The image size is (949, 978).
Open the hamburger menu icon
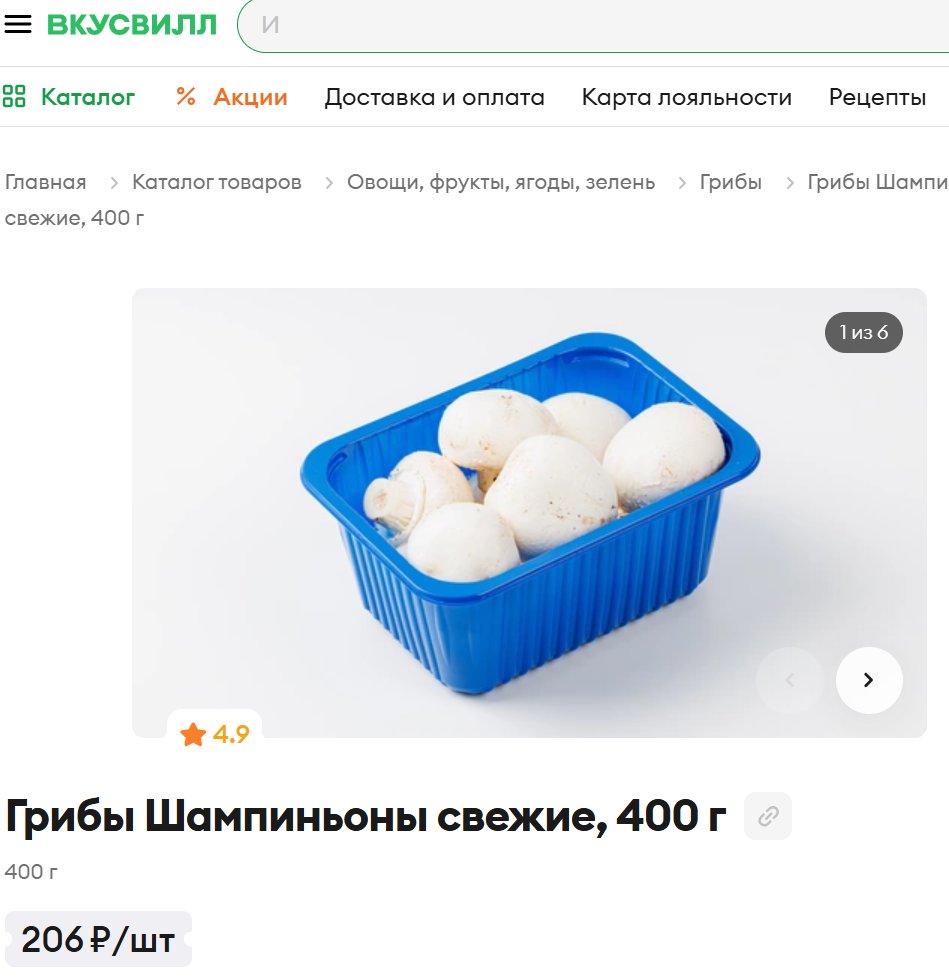[17, 24]
